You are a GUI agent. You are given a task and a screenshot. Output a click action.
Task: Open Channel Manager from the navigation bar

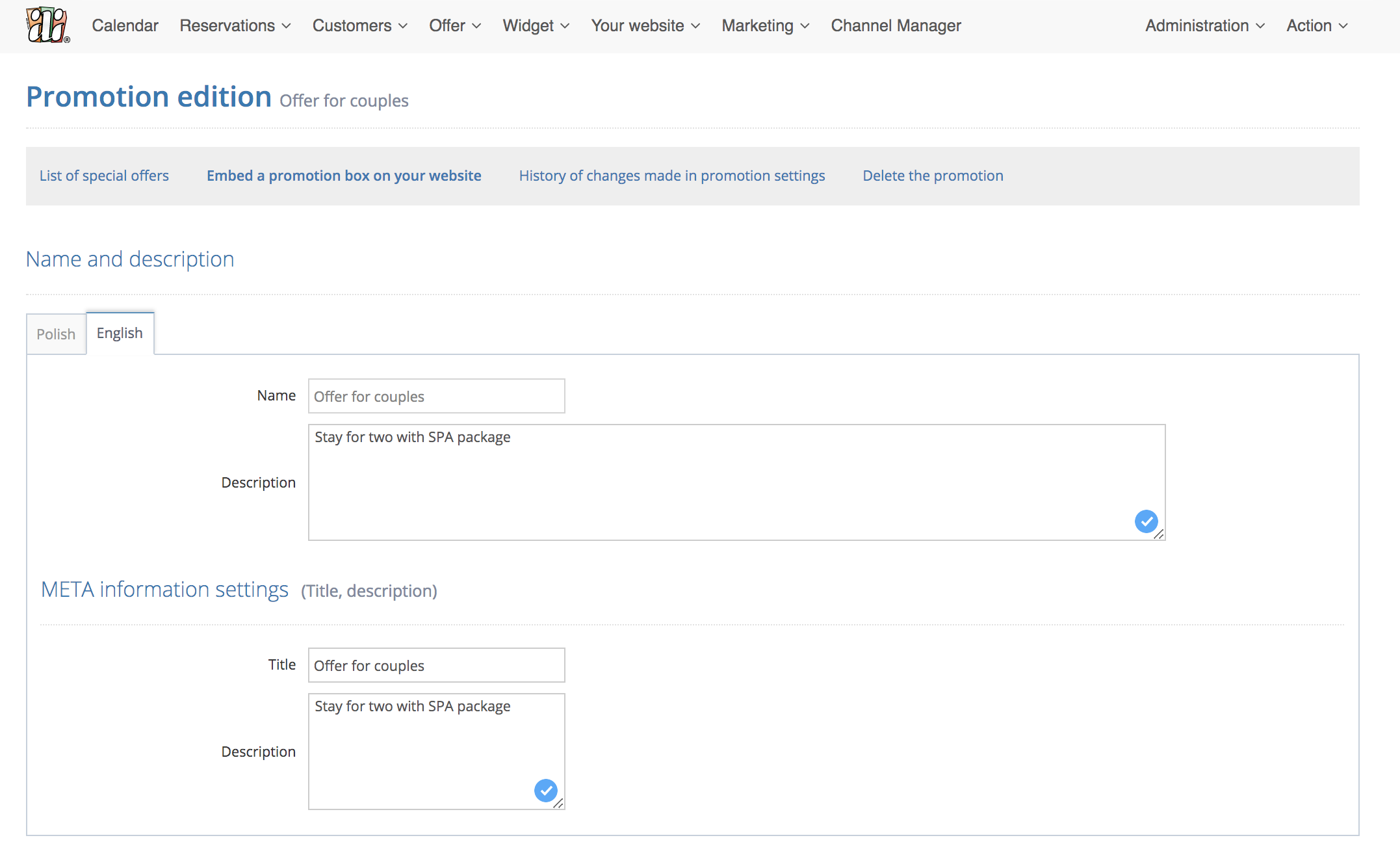(896, 26)
